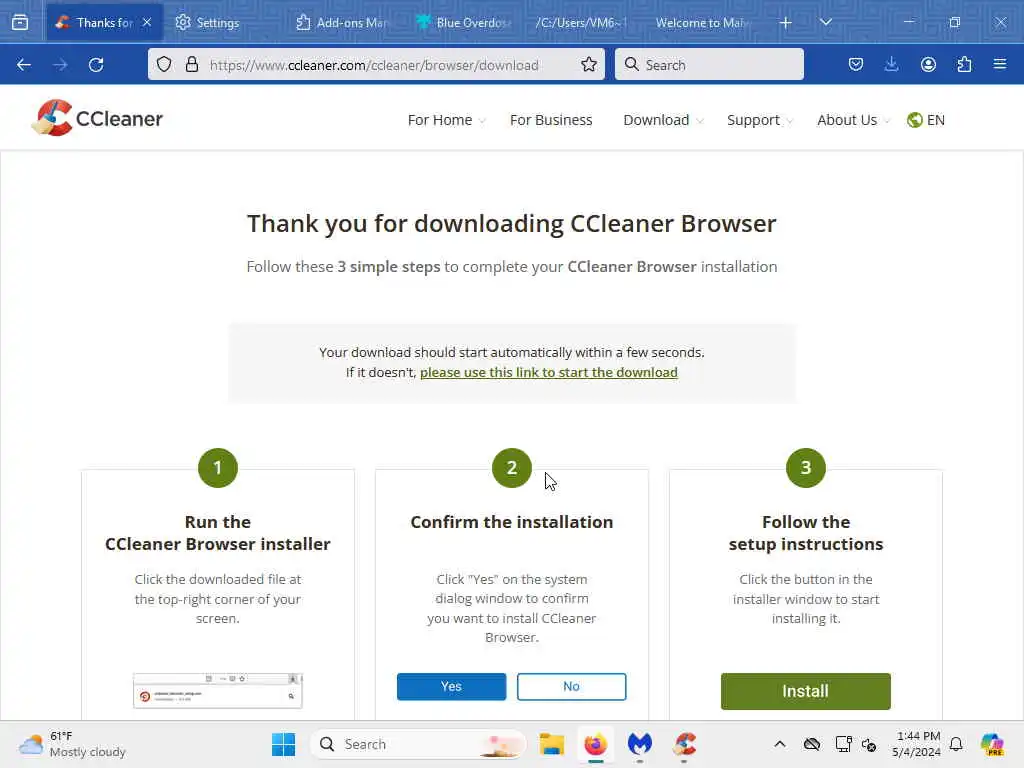Screen dimensions: 1024x768
Task: Open the For Business page
Action: pyautogui.click(x=551, y=120)
